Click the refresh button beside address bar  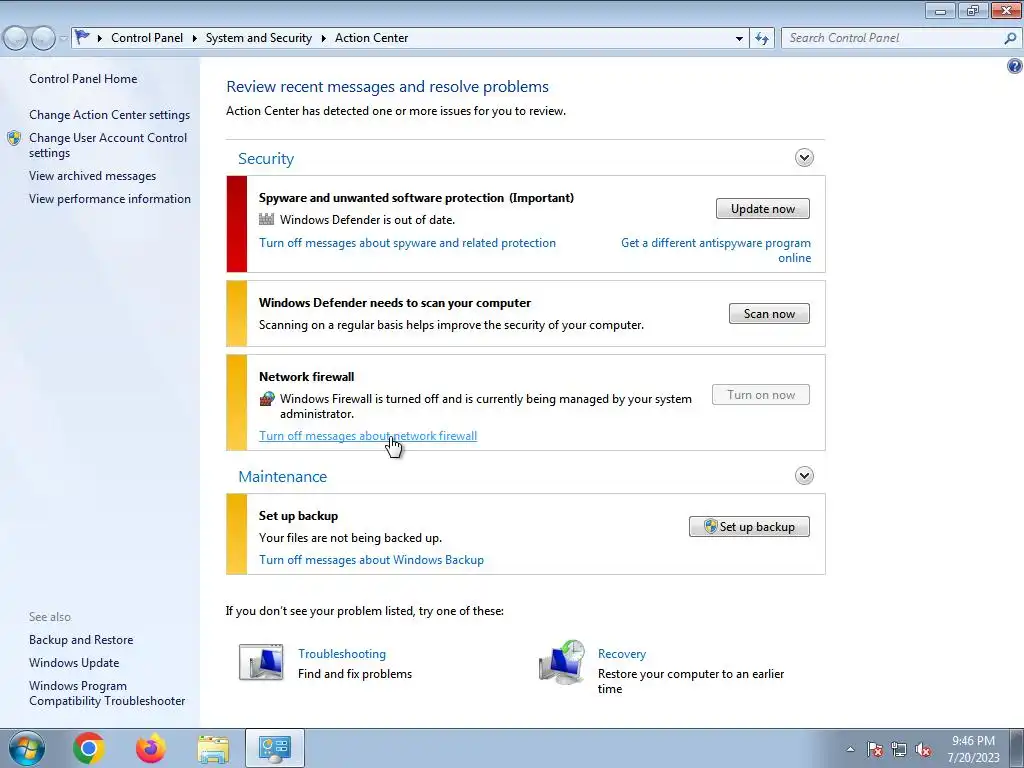pyautogui.click(x=761, y=38)
